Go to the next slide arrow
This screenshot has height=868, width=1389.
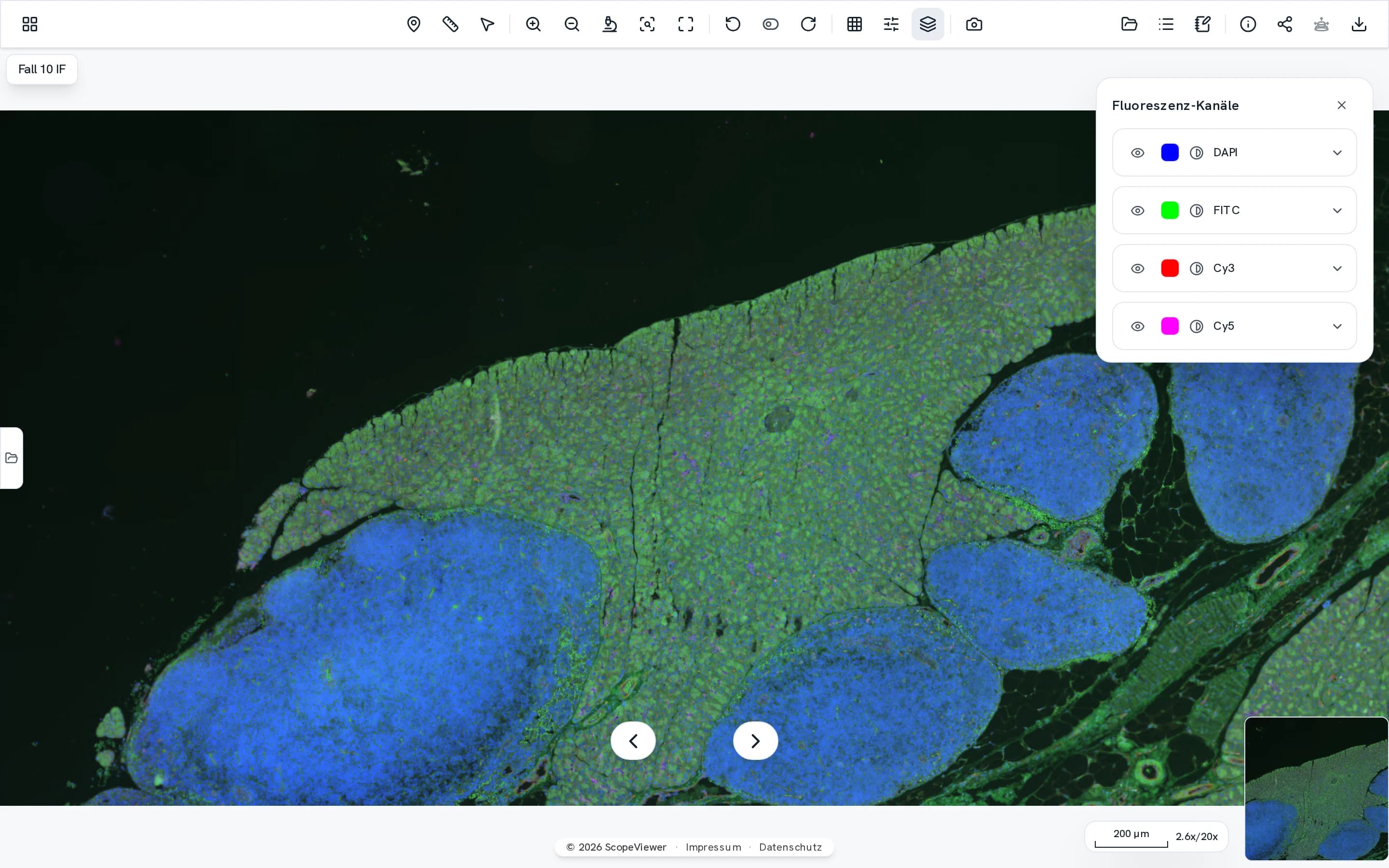(x=755, y=741)
